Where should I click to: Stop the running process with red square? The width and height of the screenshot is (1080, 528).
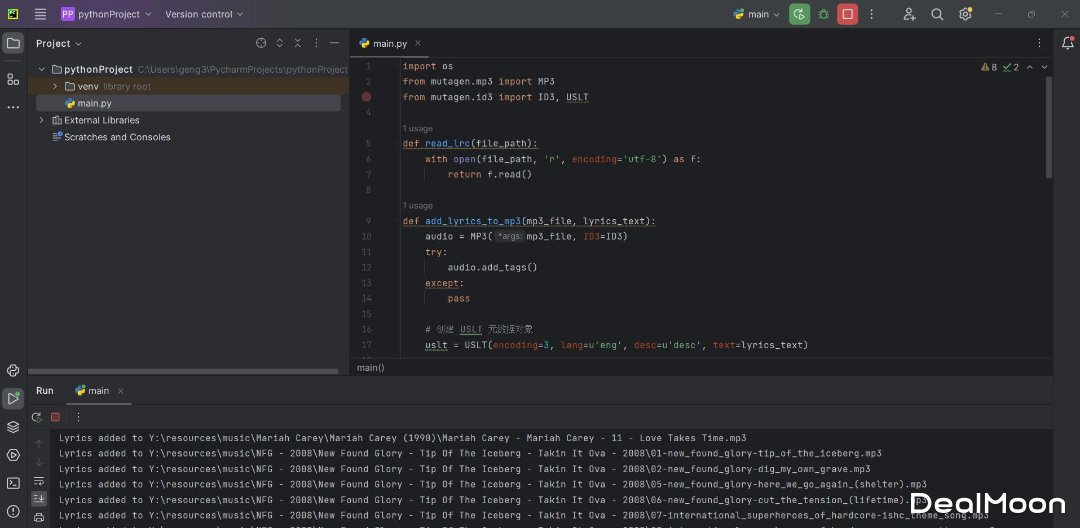tap(848, 14)
